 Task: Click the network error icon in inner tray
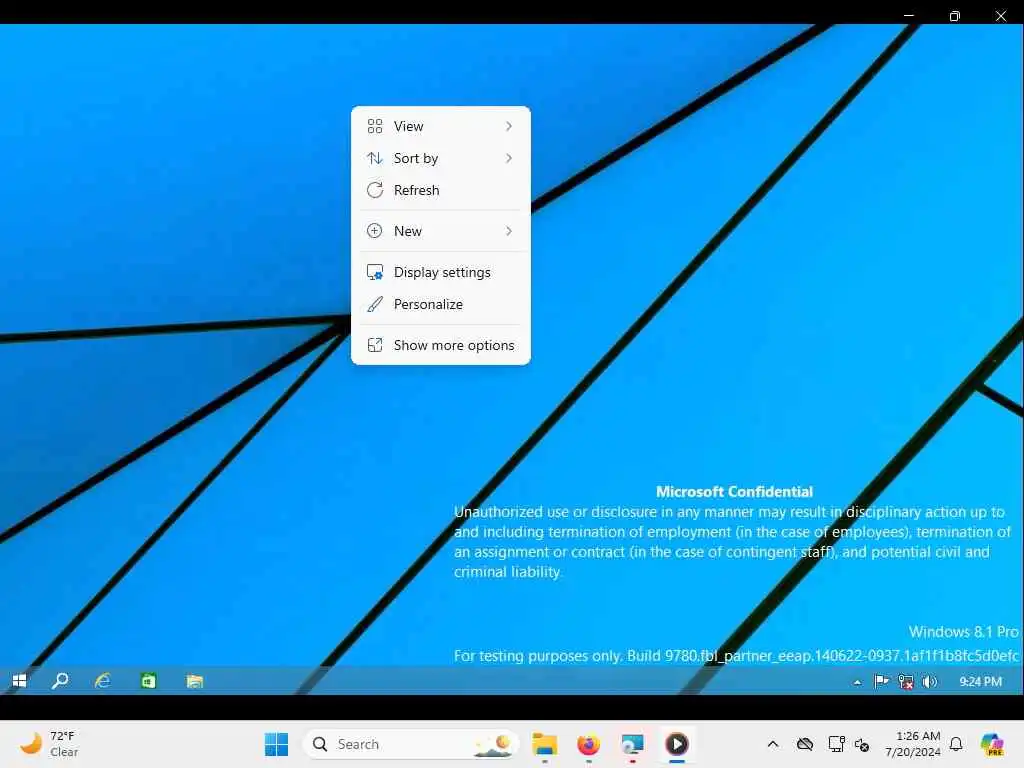[x=906, y=681]
